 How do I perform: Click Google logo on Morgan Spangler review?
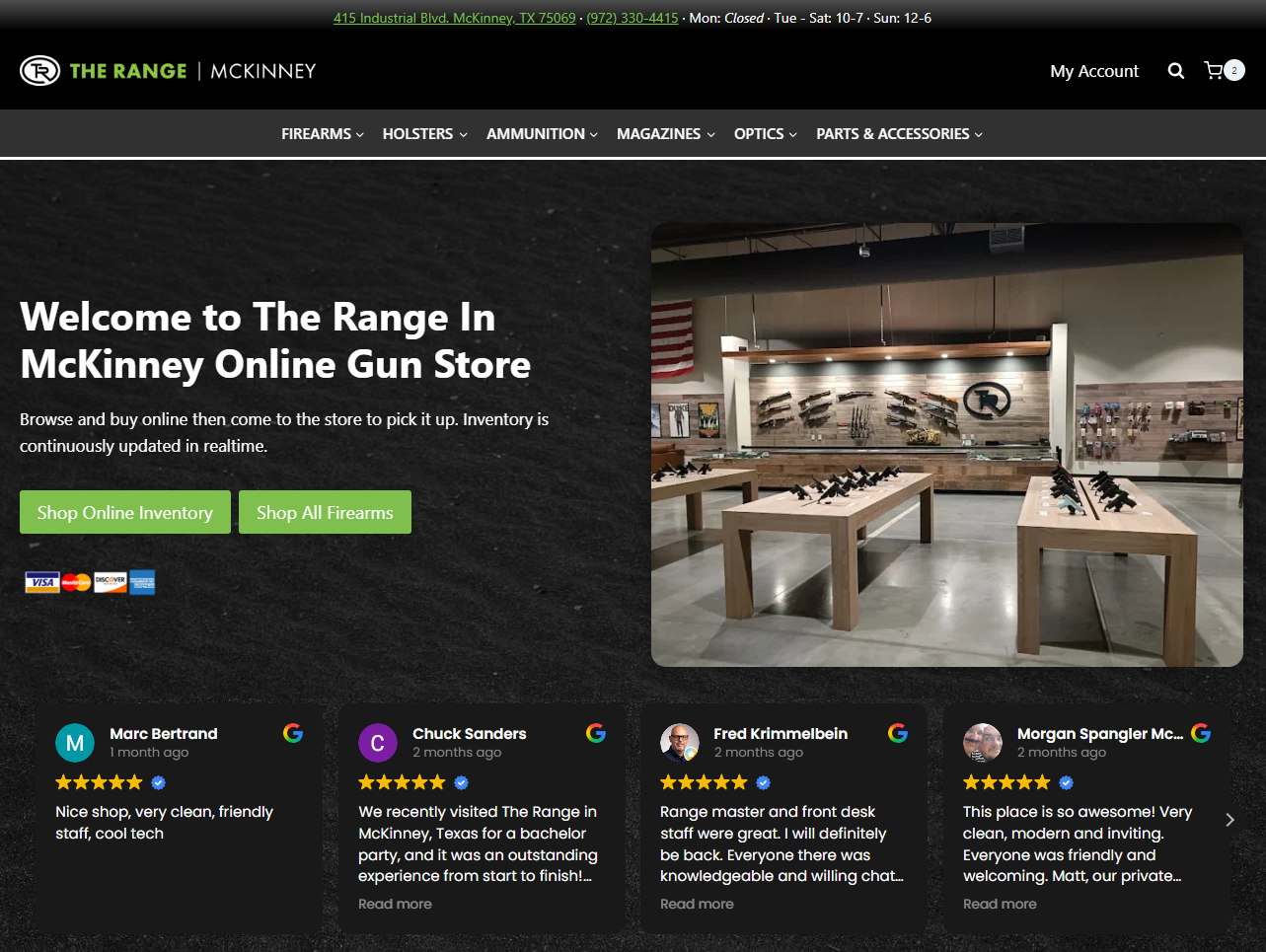tap(1201, 733)
